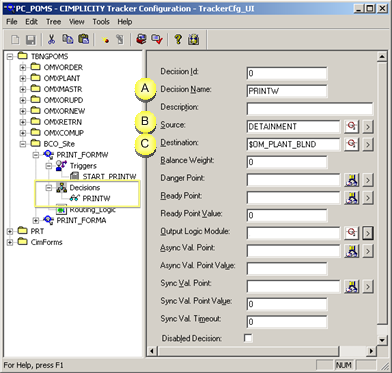Open the Tools menu
Screen dimensions: 392x373
[x=101, y=22]
